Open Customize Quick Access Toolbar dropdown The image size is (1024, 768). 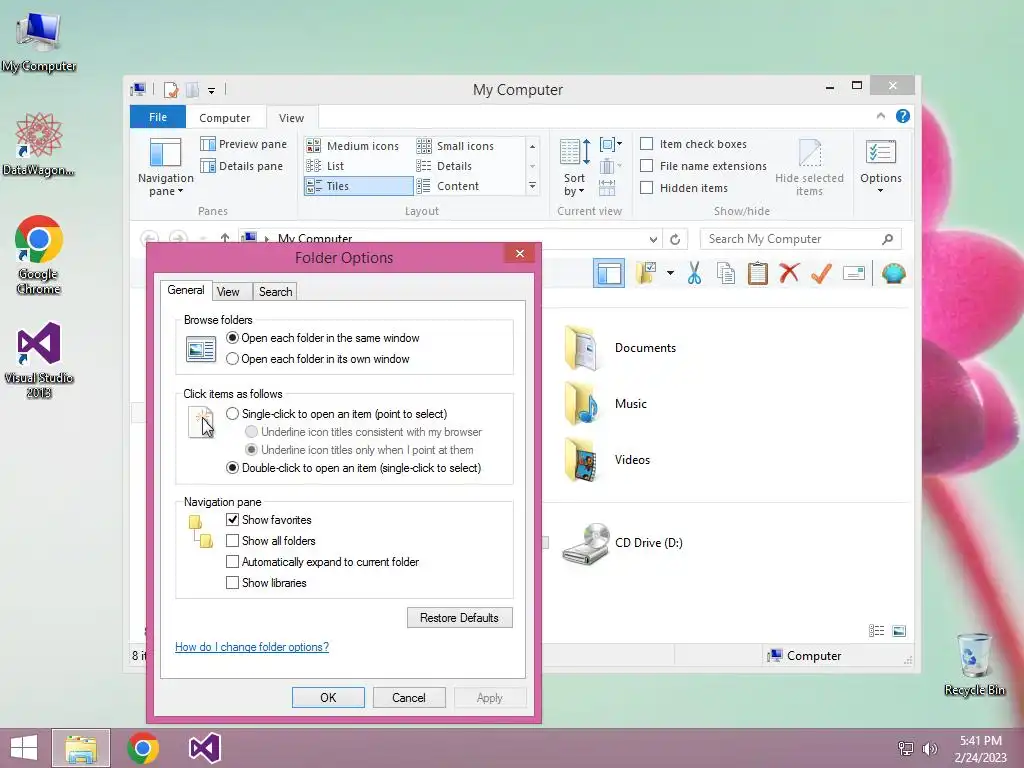(x=212, y=91)
